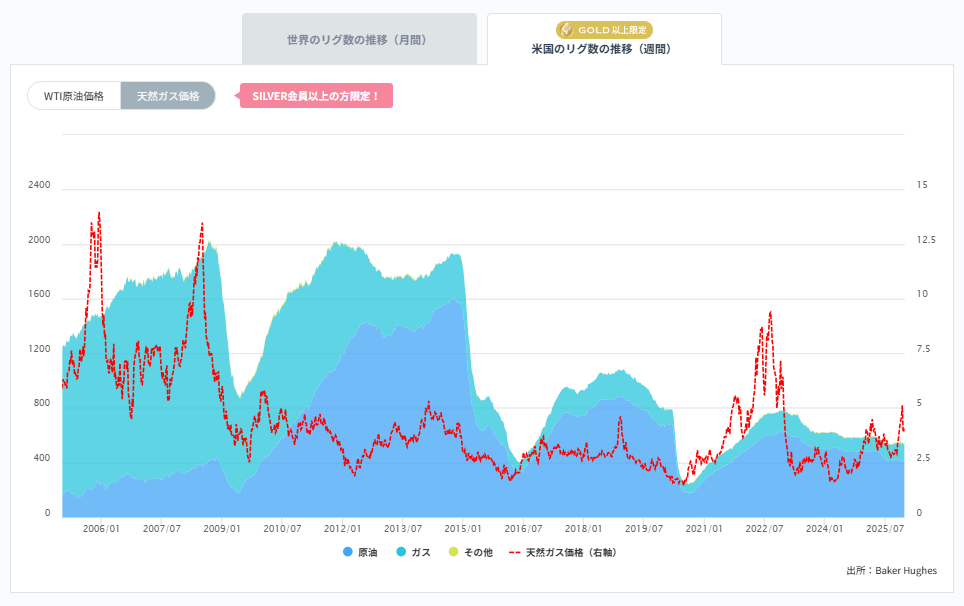The height and width of the screenshot is (606, 964).
Task: Click the red dashed 天然ガス価格（右軸） legend marker
Action: [515, 551]
